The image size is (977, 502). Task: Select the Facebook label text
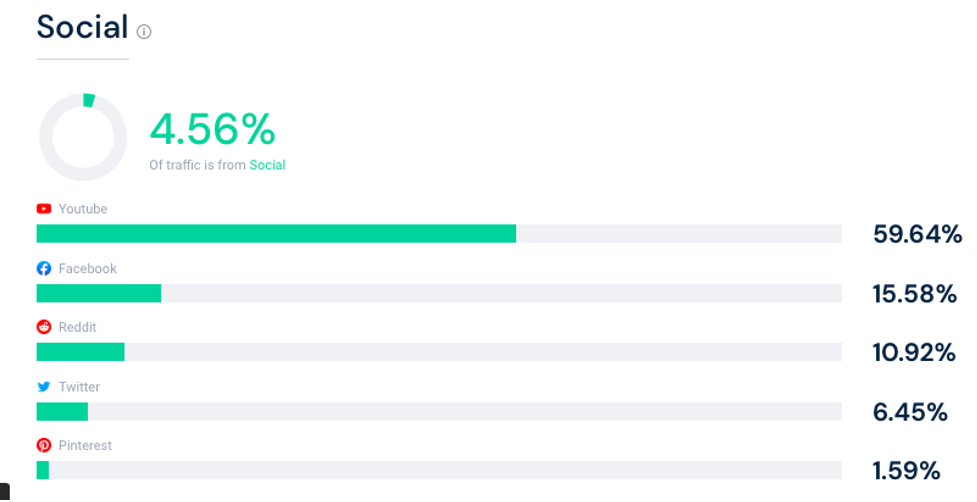[88, 268]
